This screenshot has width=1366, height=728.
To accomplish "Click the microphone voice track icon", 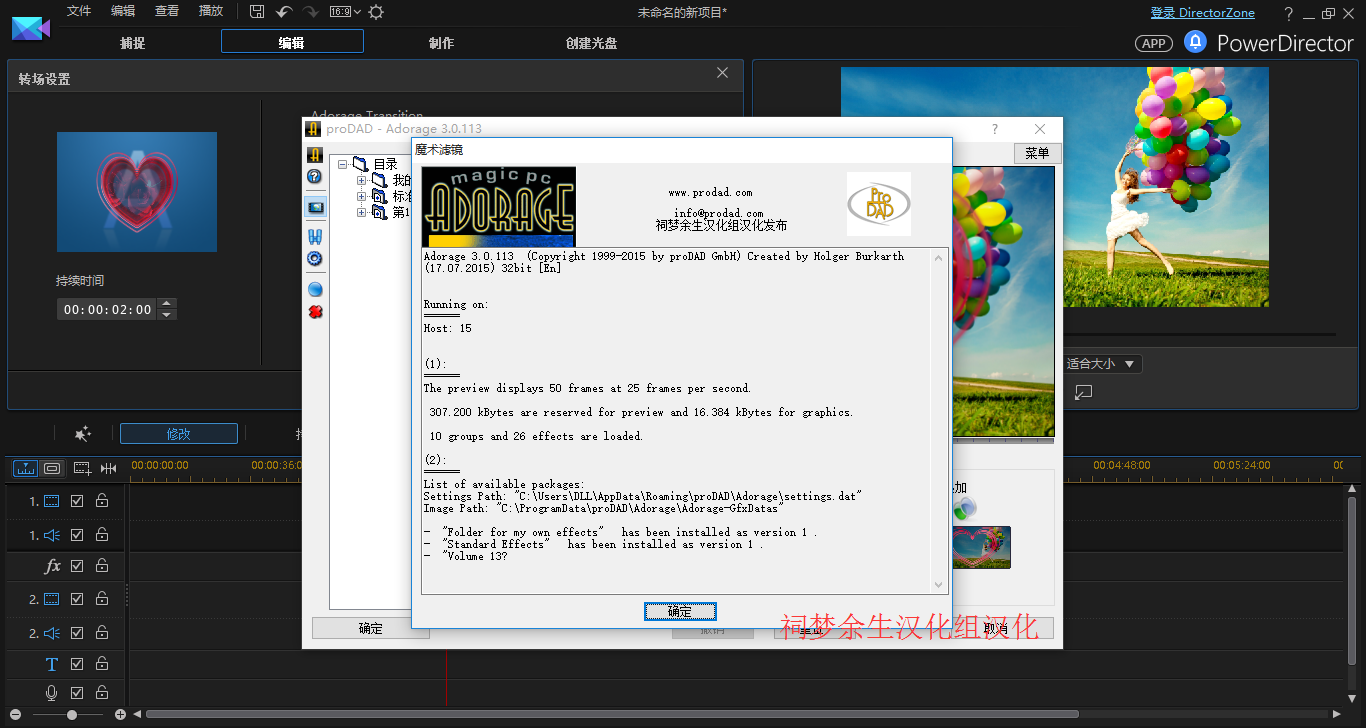I will (x=52, y=692).
